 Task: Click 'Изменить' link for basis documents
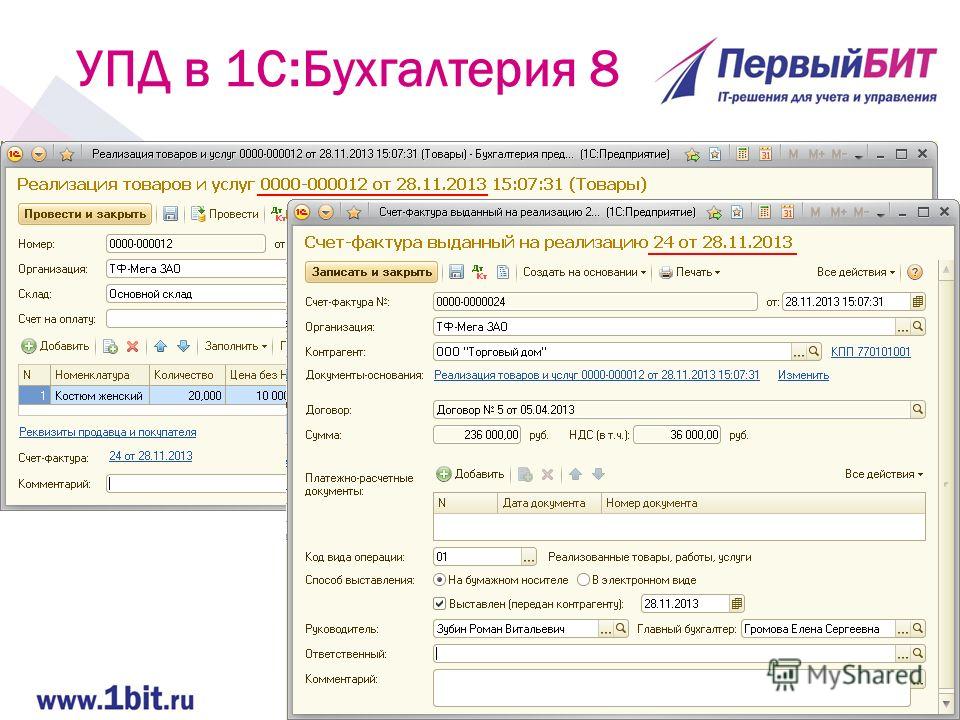(803, 375)
